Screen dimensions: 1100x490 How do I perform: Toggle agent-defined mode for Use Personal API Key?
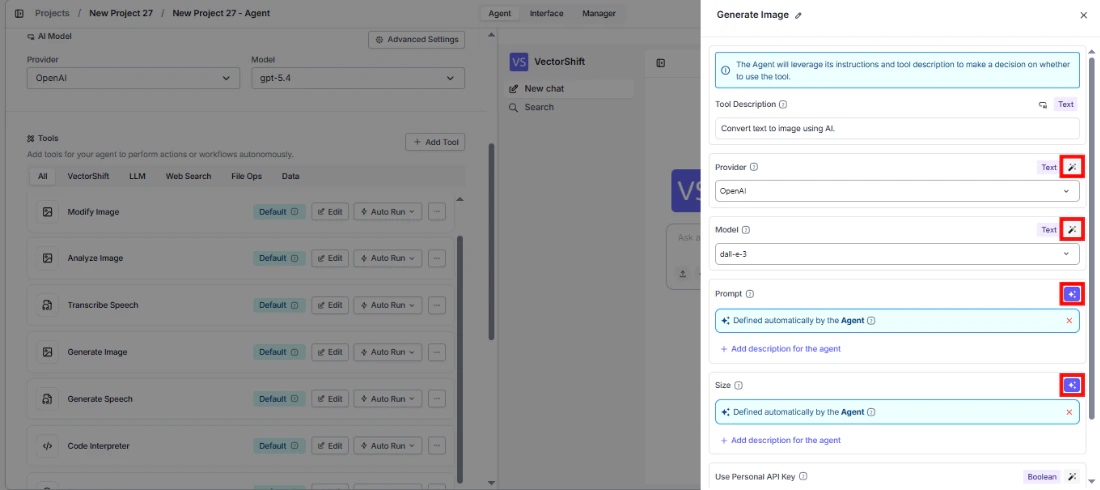[x=1071, y=477]
